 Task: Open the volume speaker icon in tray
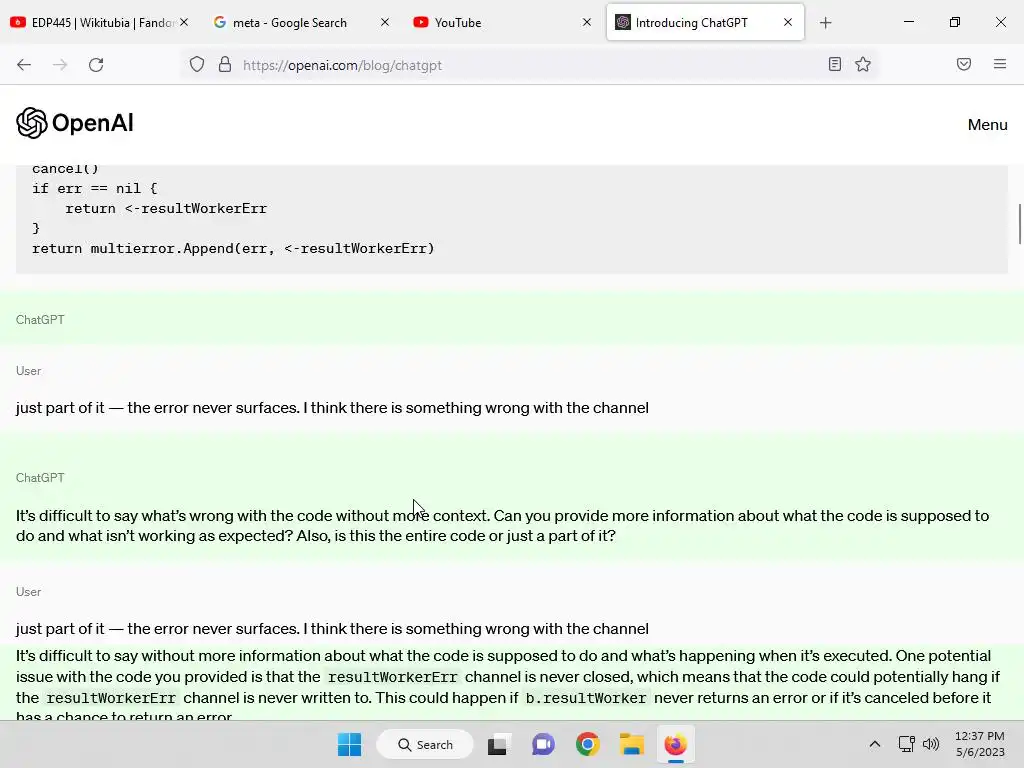coord(931,744)
